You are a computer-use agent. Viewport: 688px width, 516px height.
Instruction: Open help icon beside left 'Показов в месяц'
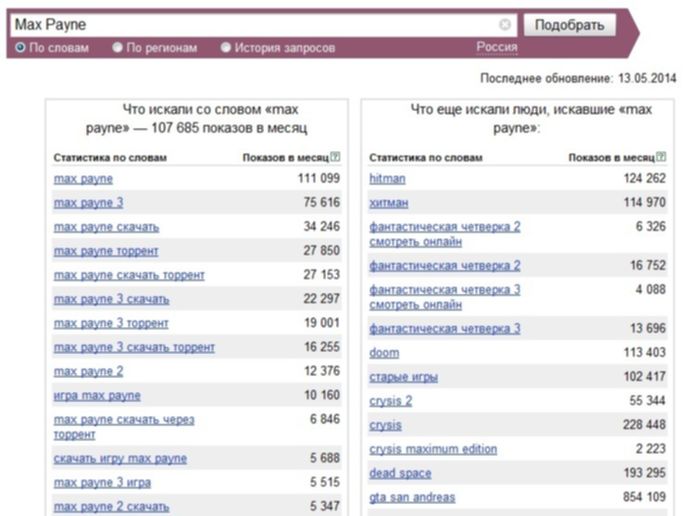[335, 157]
